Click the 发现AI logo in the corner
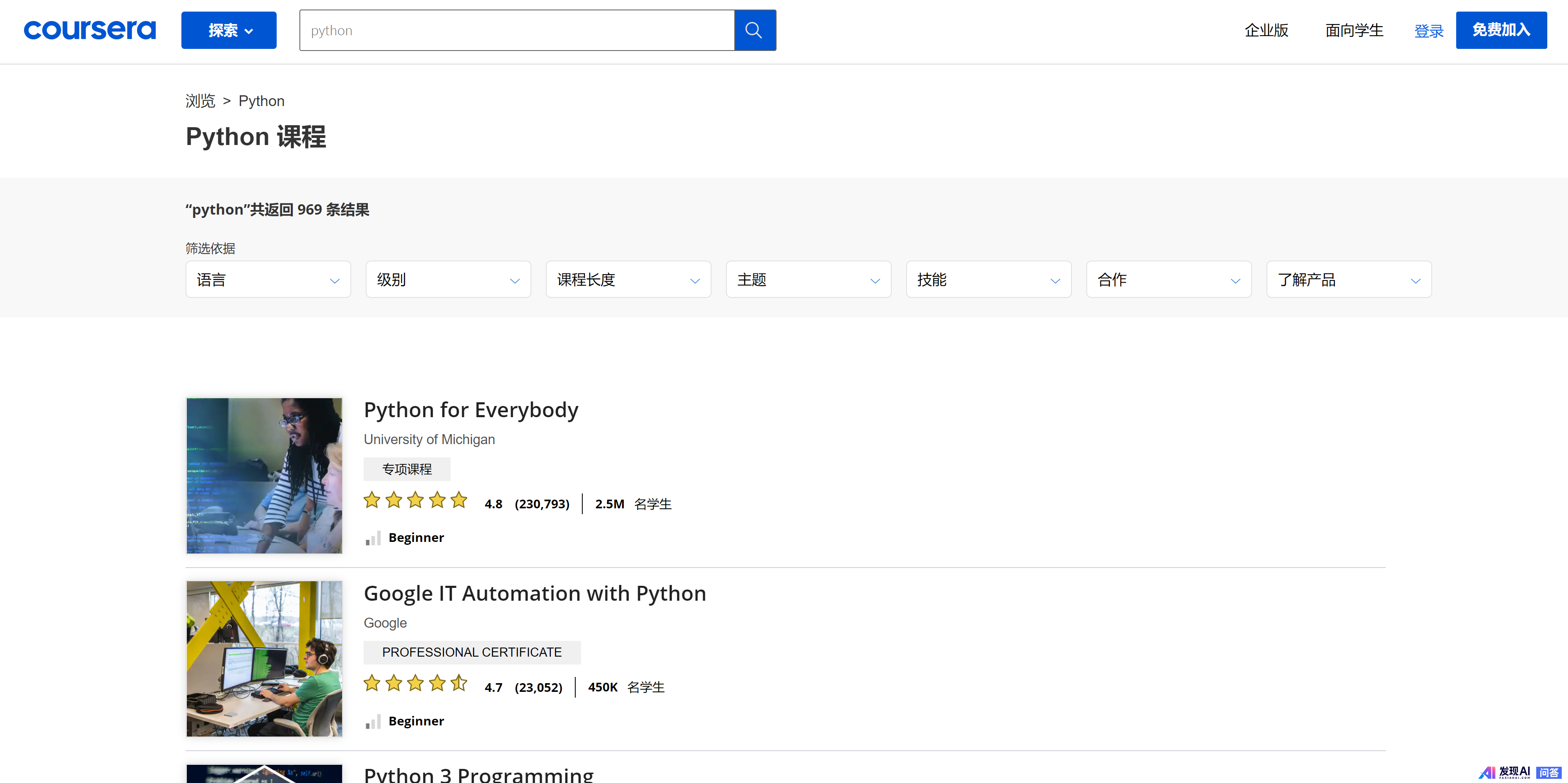This screenshot has height=783, width=1568. pos(1504,773)
